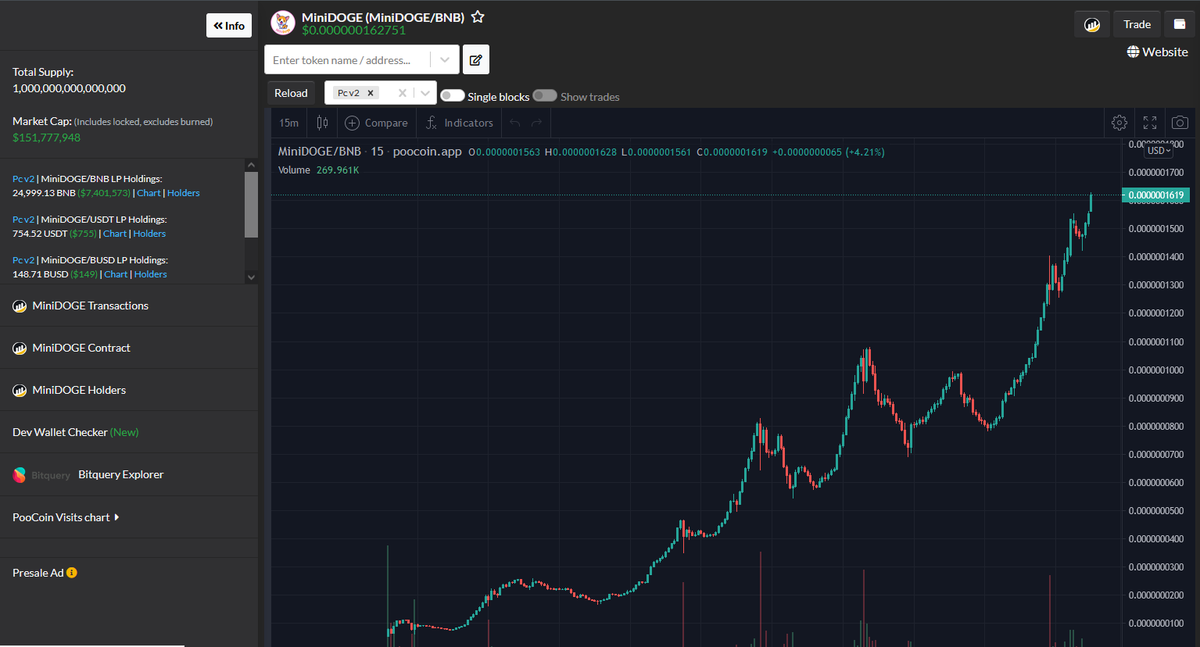Click the Reload button
The width and height of the screenshot is (1200, 647).
(290, 92)
